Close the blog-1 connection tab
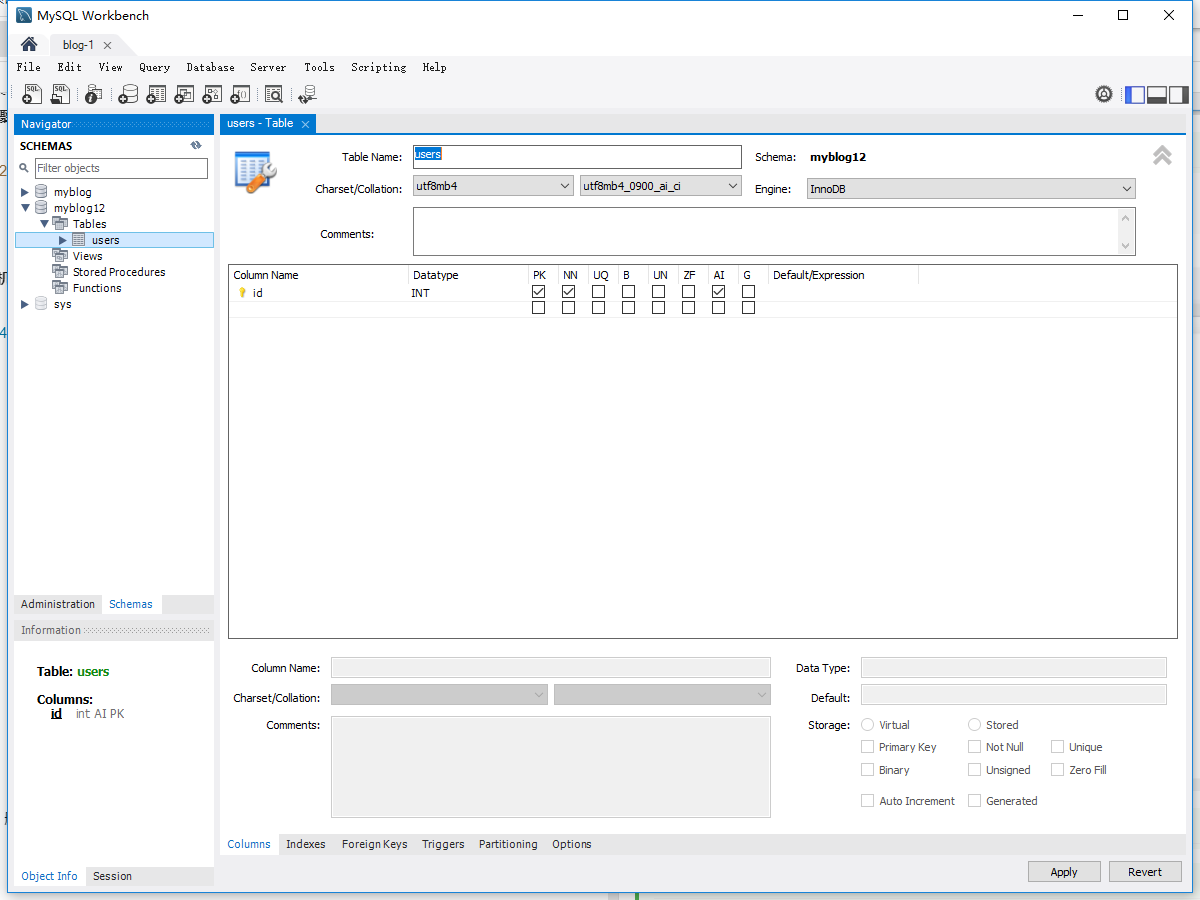Image resolution: width=1200 pixels, height=900 pixels. (x=107, y=45)
